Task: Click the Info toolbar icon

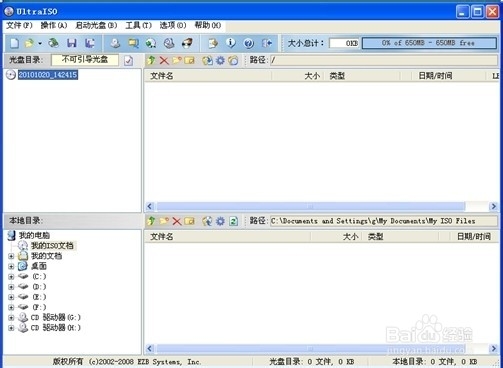Action: (231, 43)
